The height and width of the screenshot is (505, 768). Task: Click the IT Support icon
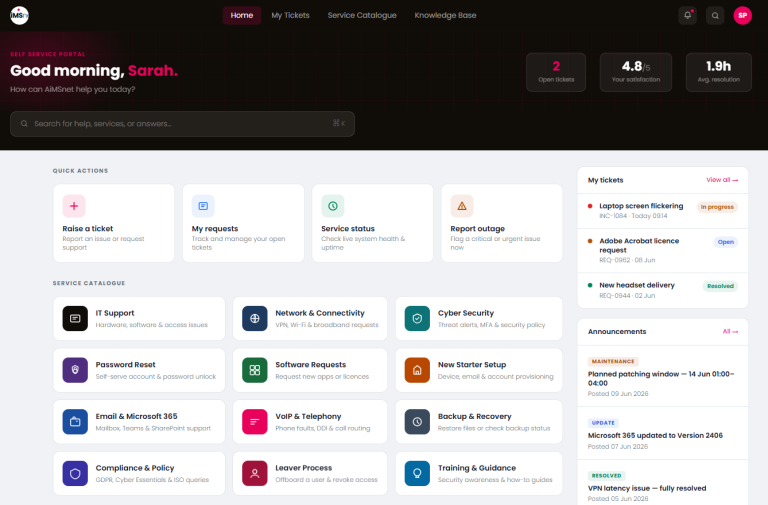click(75, 318)
